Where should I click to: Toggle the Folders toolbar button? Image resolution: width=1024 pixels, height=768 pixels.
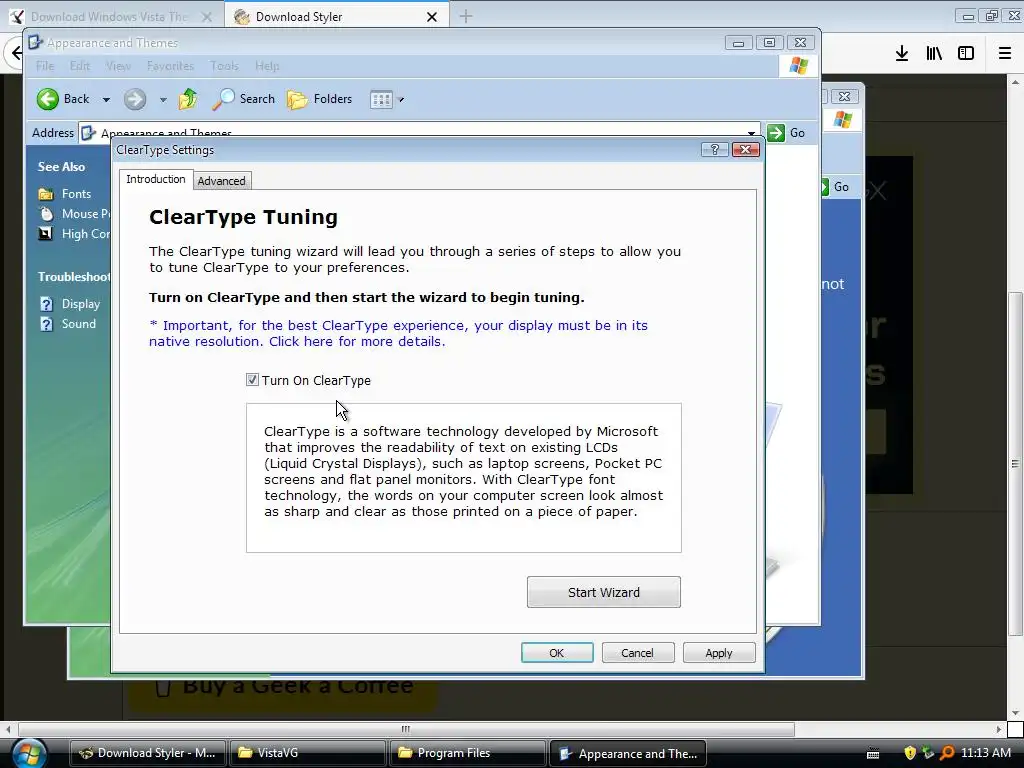click(x=320, y=99)
